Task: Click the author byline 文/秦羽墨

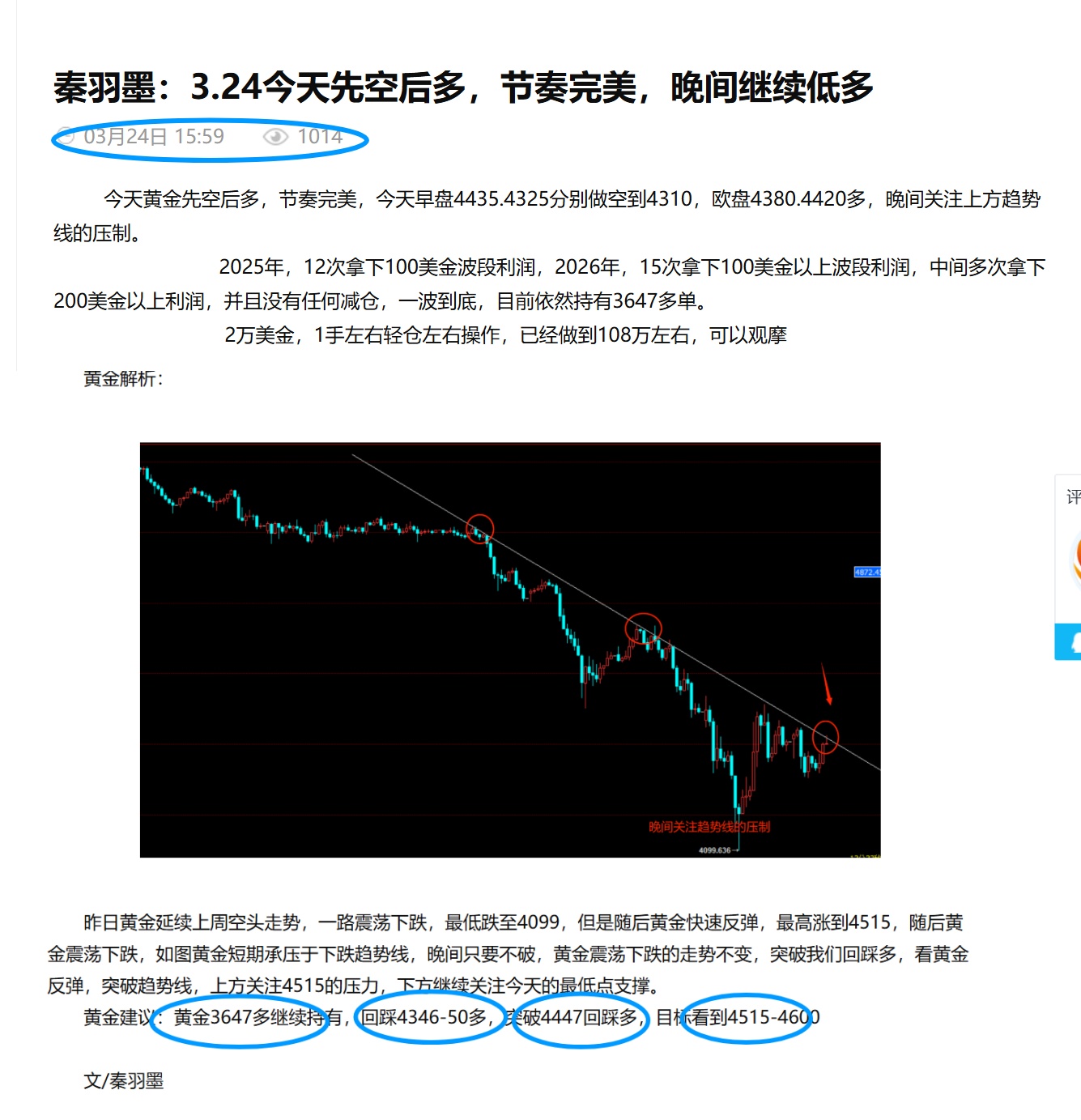Action: pyautogui.click(x=124, y=1081)
